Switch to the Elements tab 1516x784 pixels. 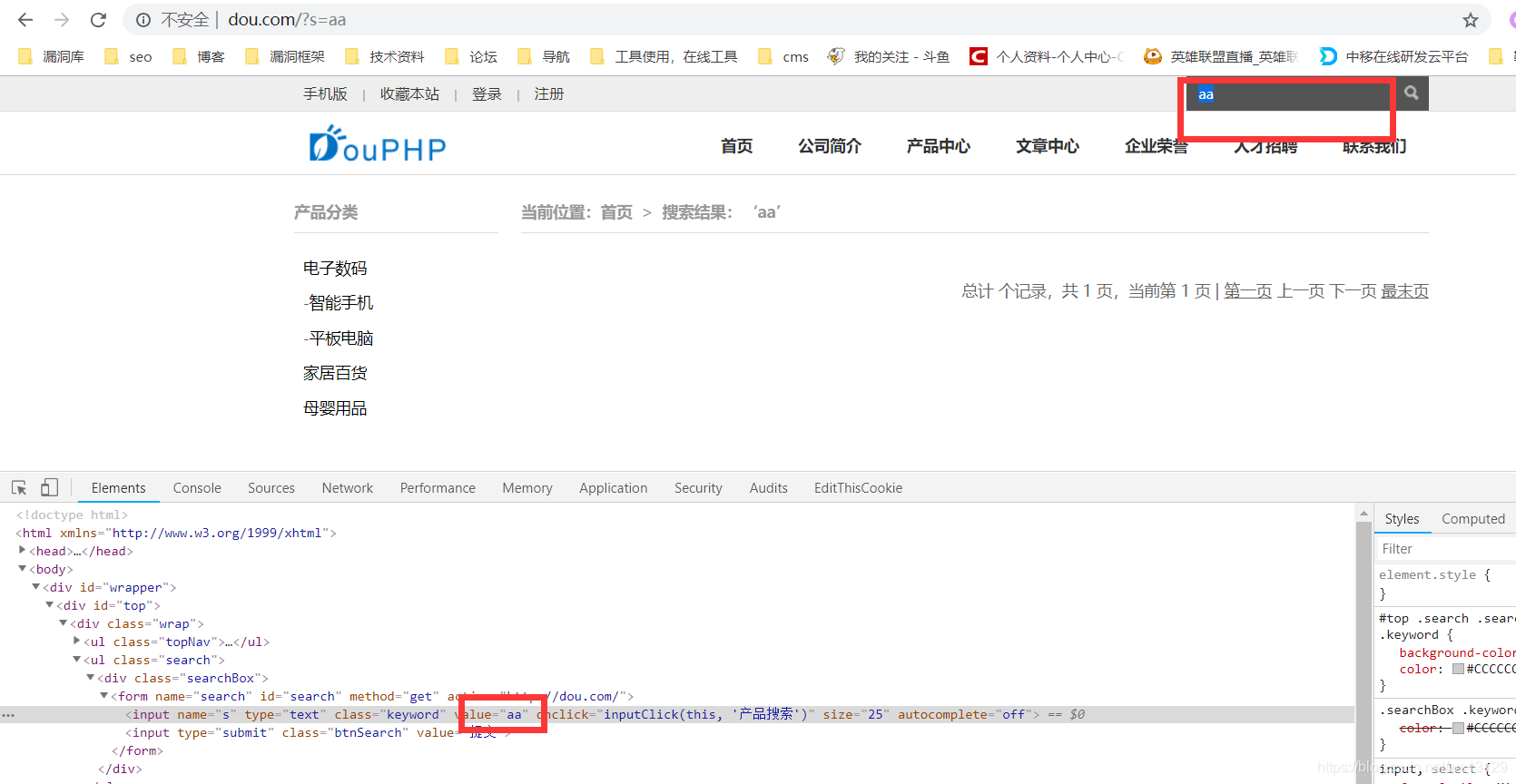point(118,488)
